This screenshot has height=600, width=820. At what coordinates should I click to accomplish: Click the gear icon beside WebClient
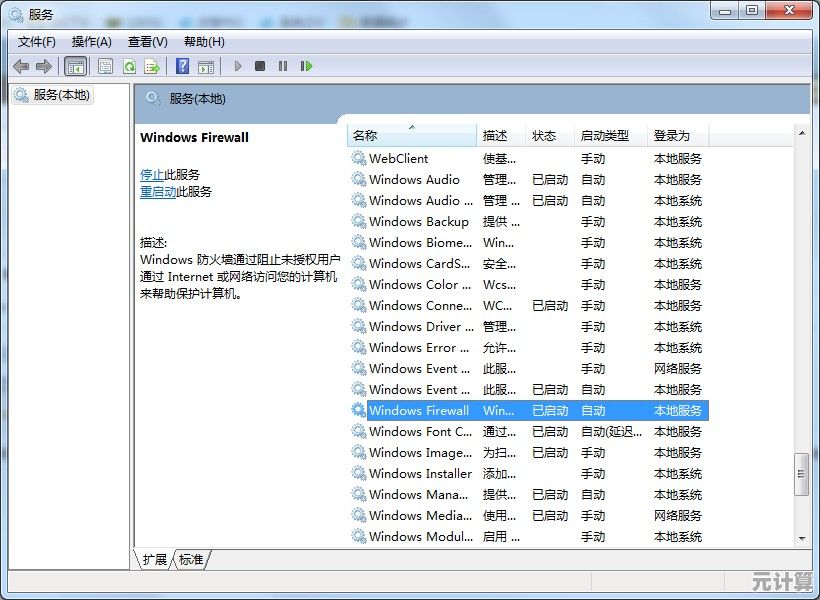click(359, 158)
